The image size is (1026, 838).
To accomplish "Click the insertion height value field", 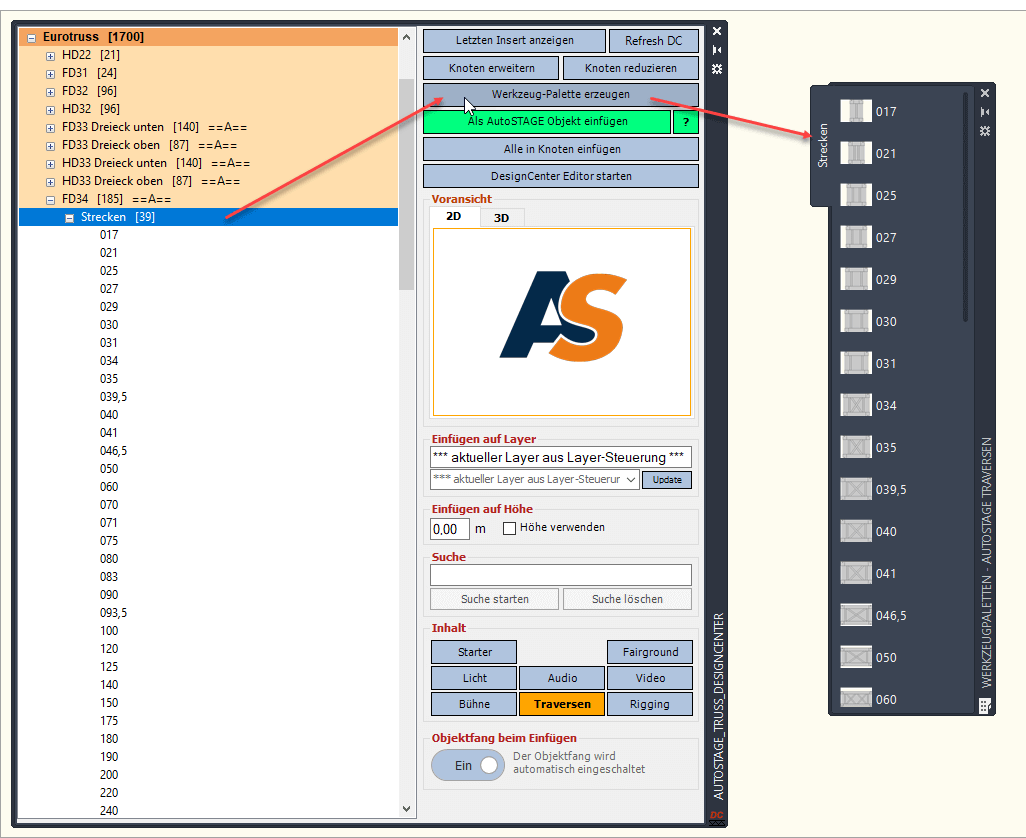I will 450,529.
